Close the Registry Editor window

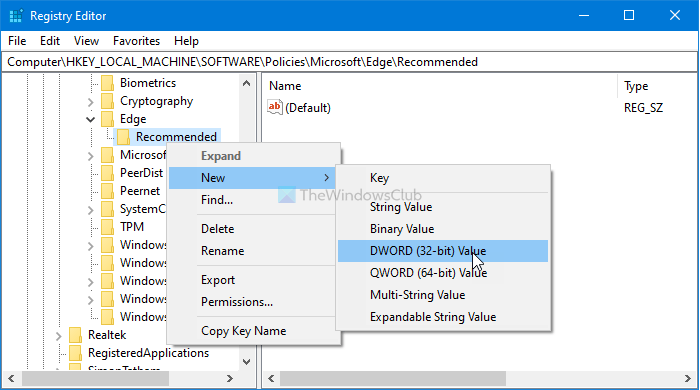coord(675,16)
